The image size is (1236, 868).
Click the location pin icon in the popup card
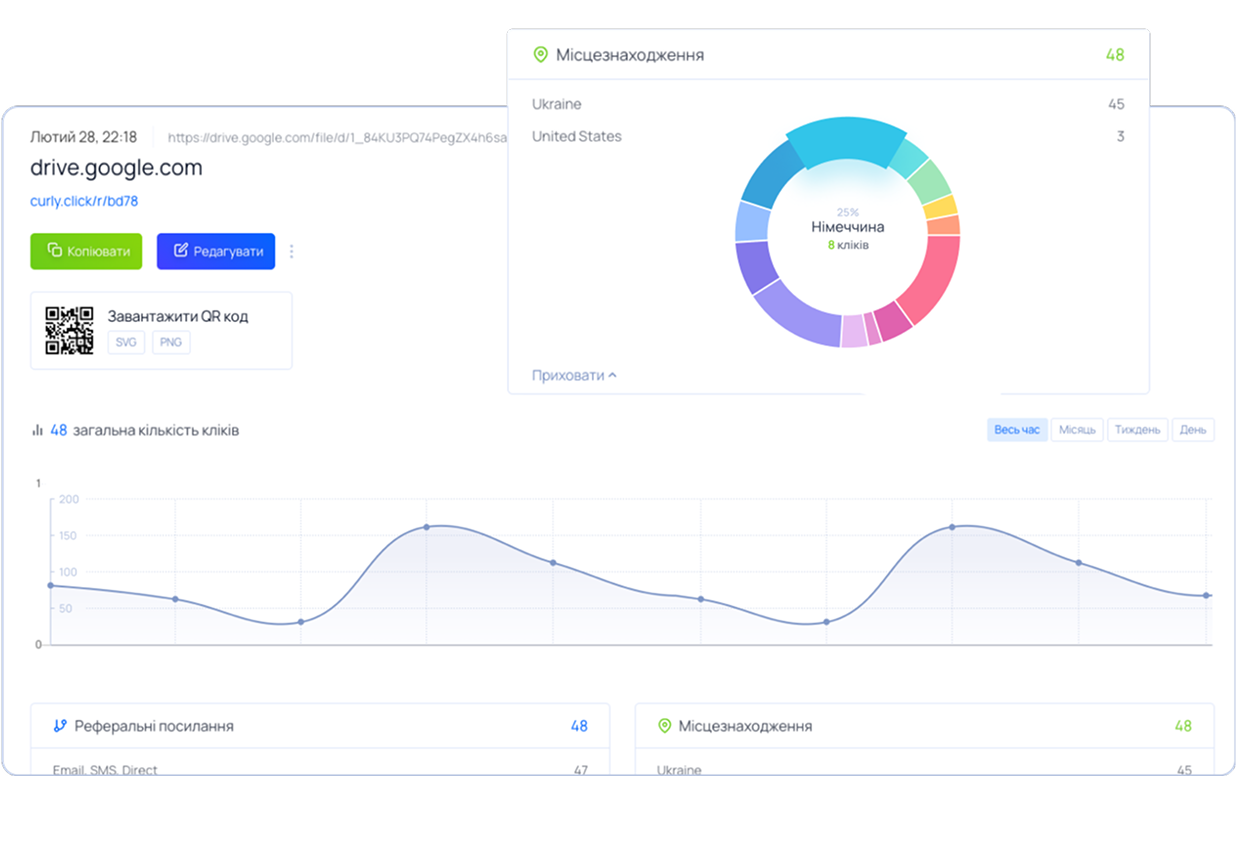[x=541, y=55]
